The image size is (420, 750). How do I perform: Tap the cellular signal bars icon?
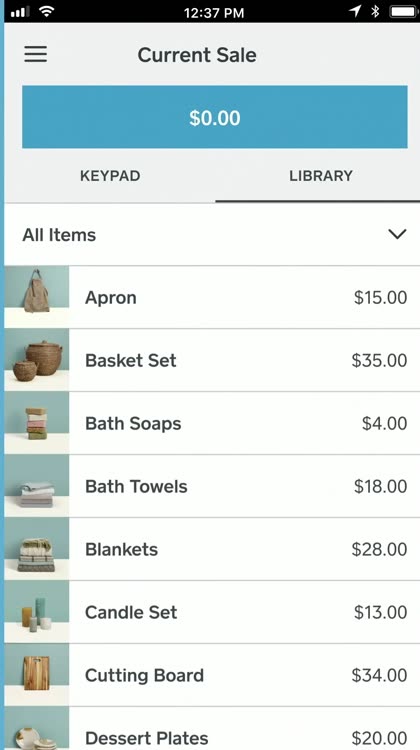(21, 12)
